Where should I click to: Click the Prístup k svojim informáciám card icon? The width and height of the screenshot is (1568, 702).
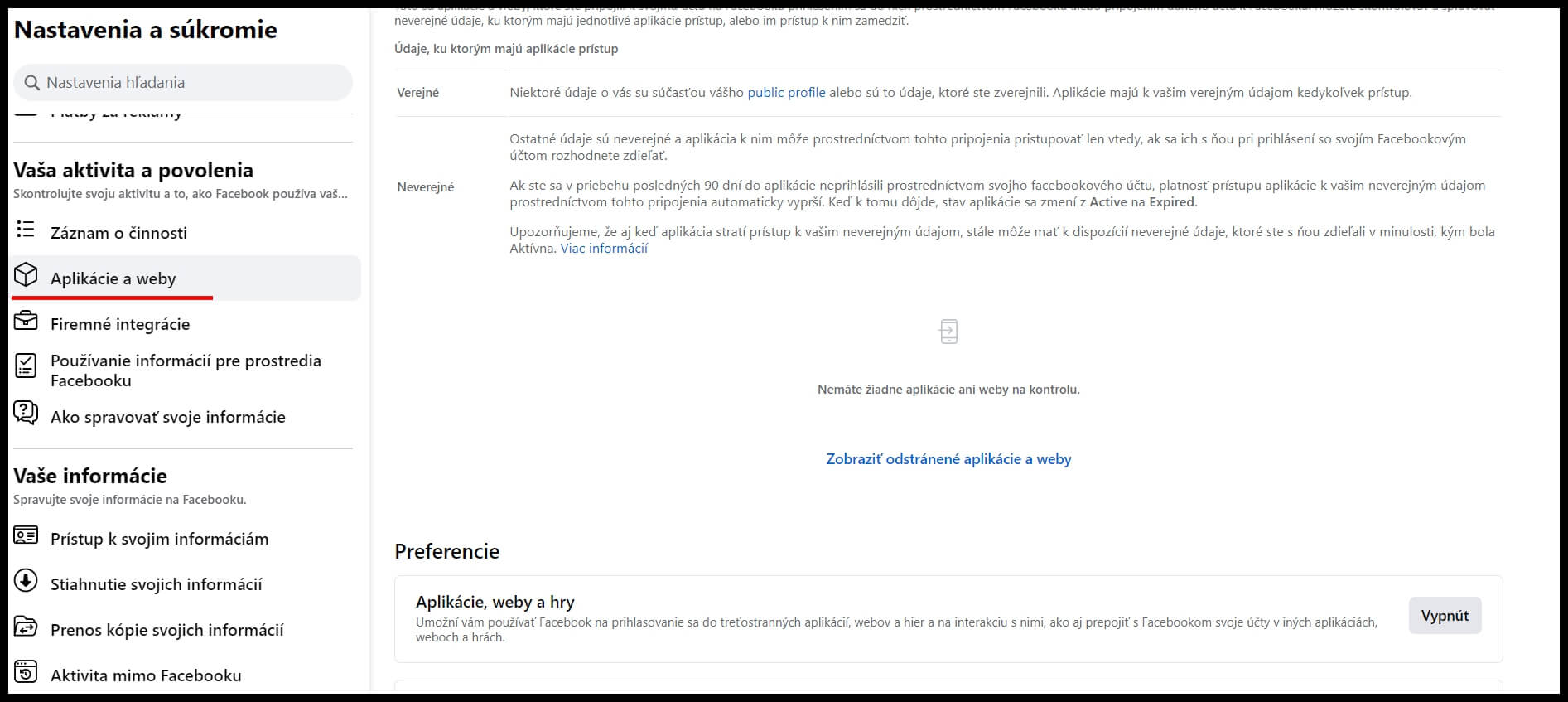point(26,535)
